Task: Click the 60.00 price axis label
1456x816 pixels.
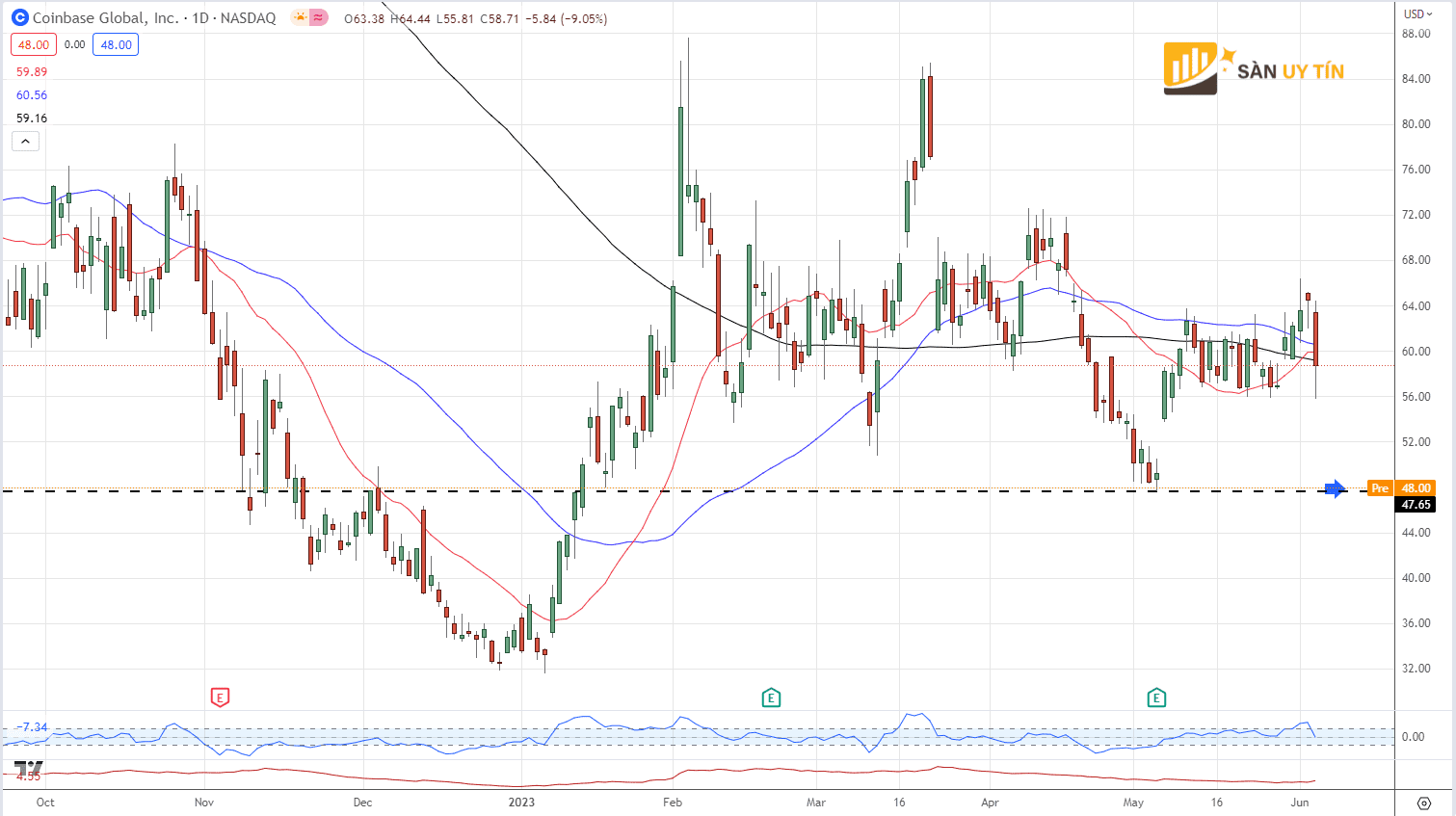Action: pos(1416,352)
